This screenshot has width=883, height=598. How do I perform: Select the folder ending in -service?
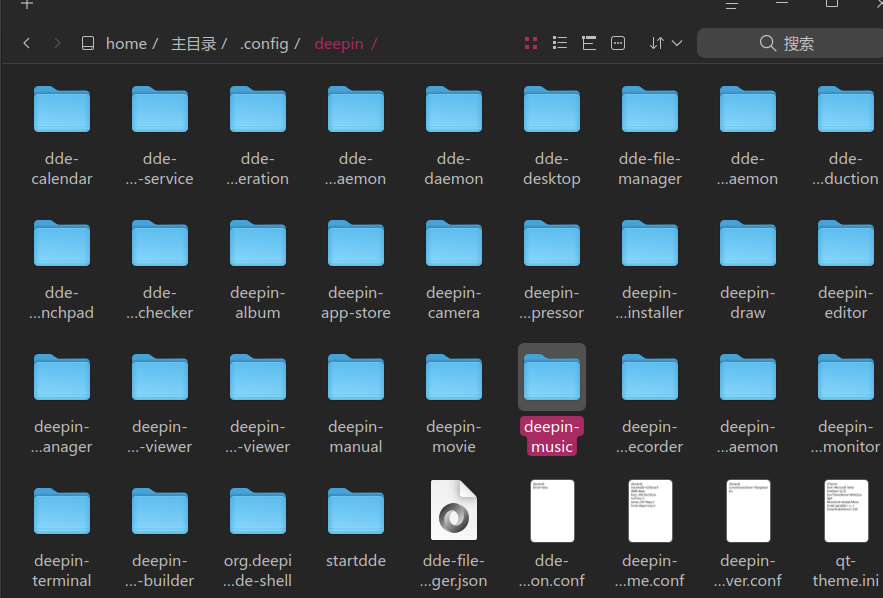(x=160, y=136)
